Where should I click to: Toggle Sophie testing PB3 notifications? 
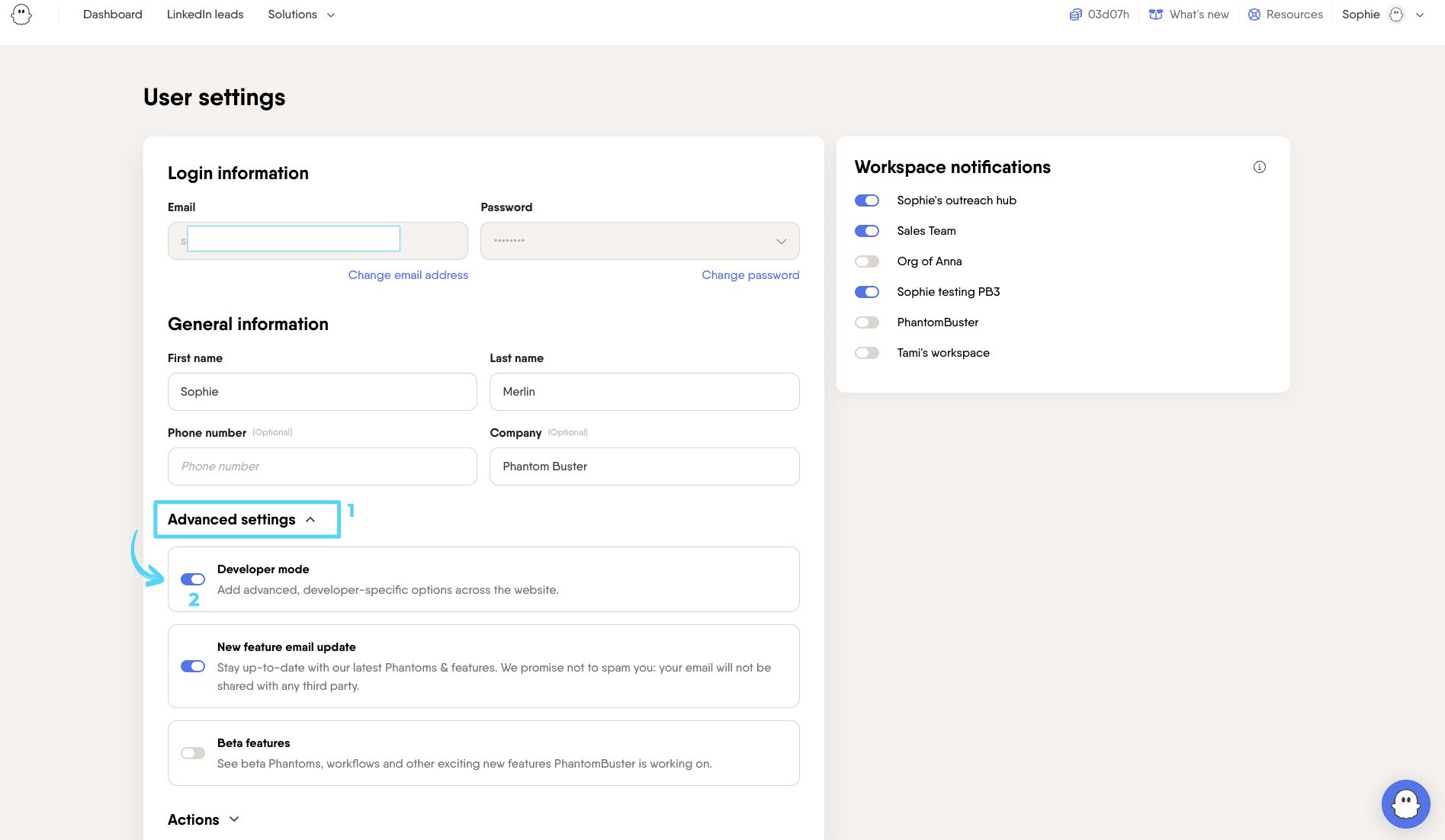click(x=867, y=292)
